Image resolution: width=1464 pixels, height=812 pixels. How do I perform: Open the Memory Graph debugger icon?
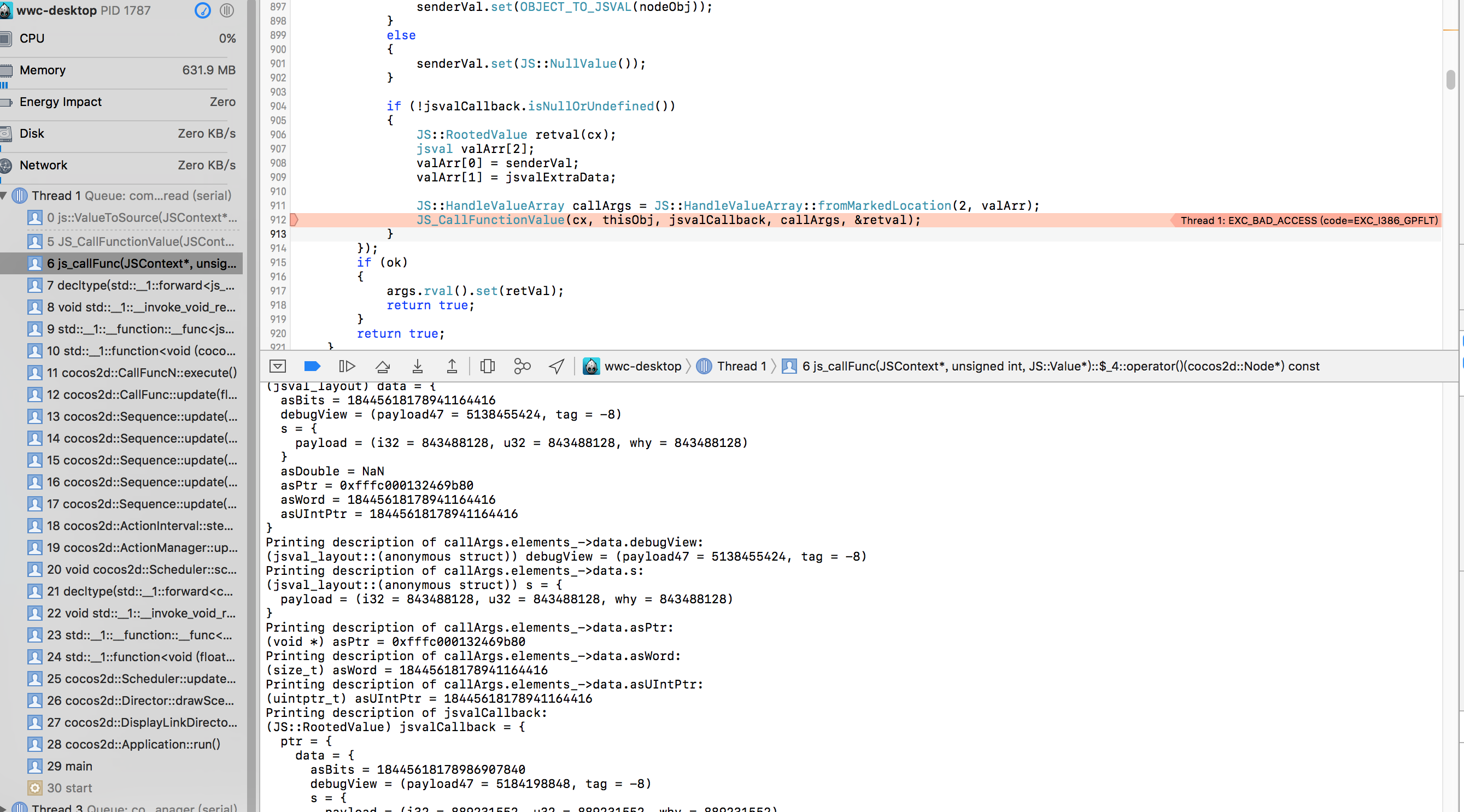(x=522, y=367)
